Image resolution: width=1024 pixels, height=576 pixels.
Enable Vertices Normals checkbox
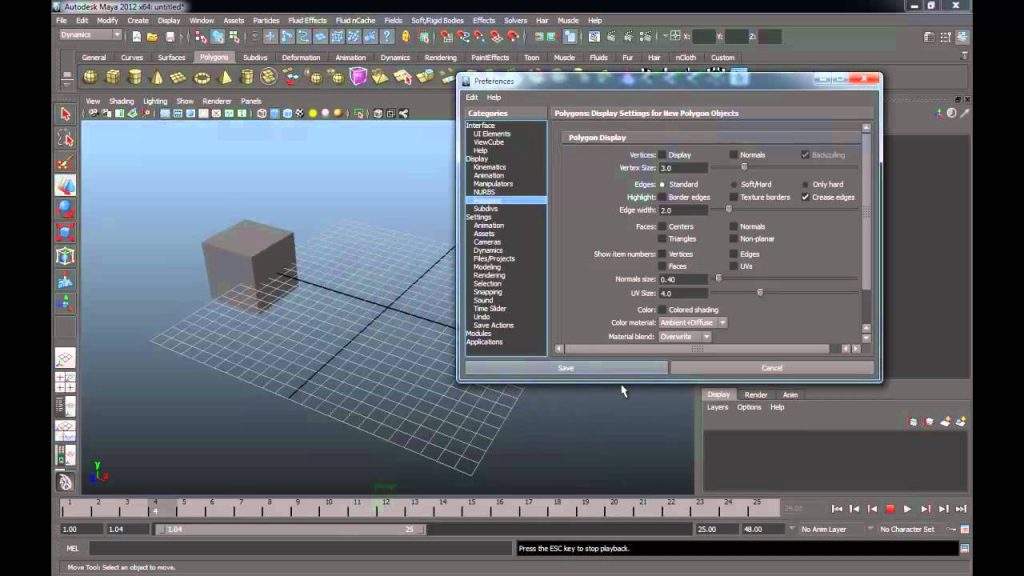[733, 155]
